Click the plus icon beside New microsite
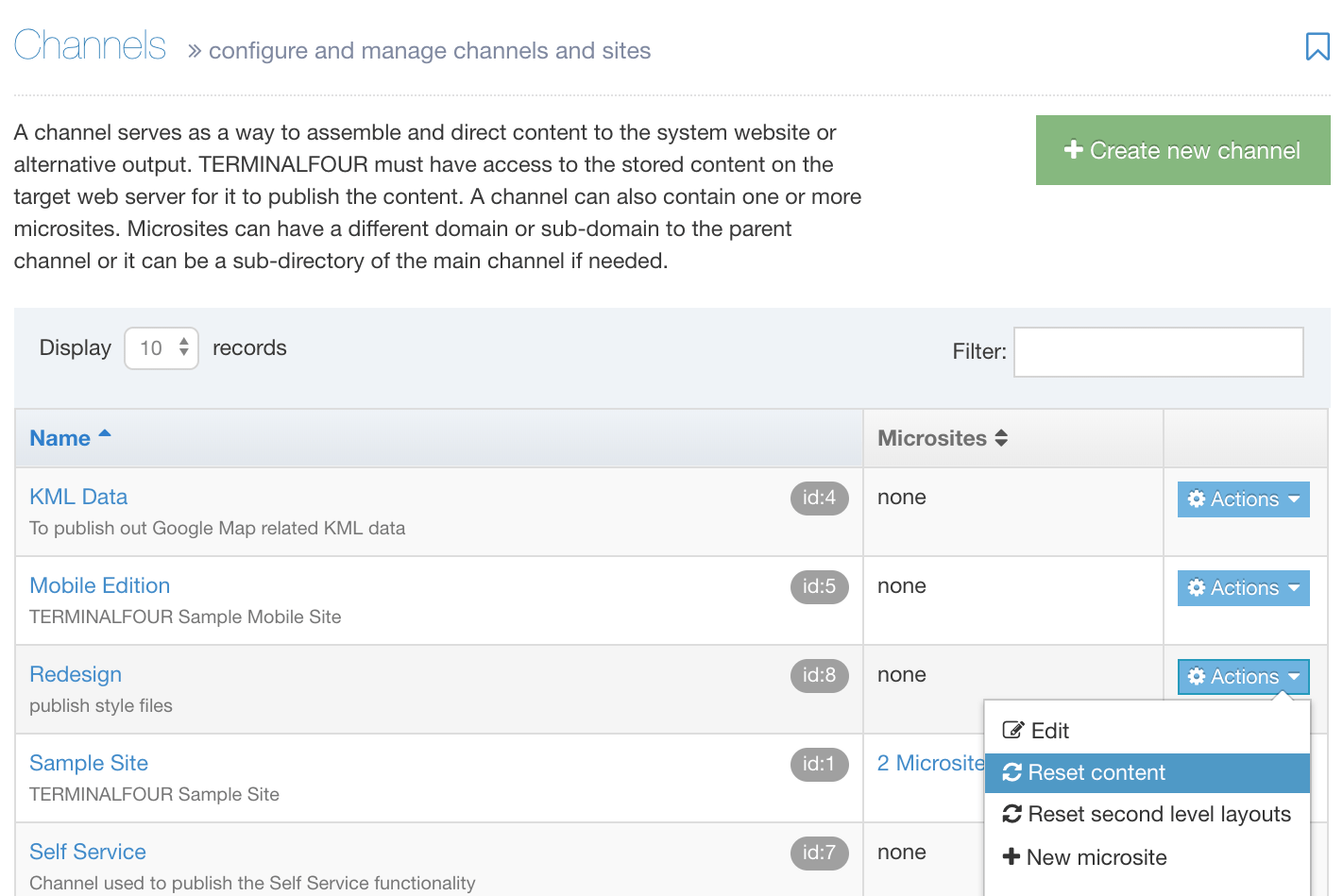1343x896 pixels. pyautogui.click(x=1011, y=856)
